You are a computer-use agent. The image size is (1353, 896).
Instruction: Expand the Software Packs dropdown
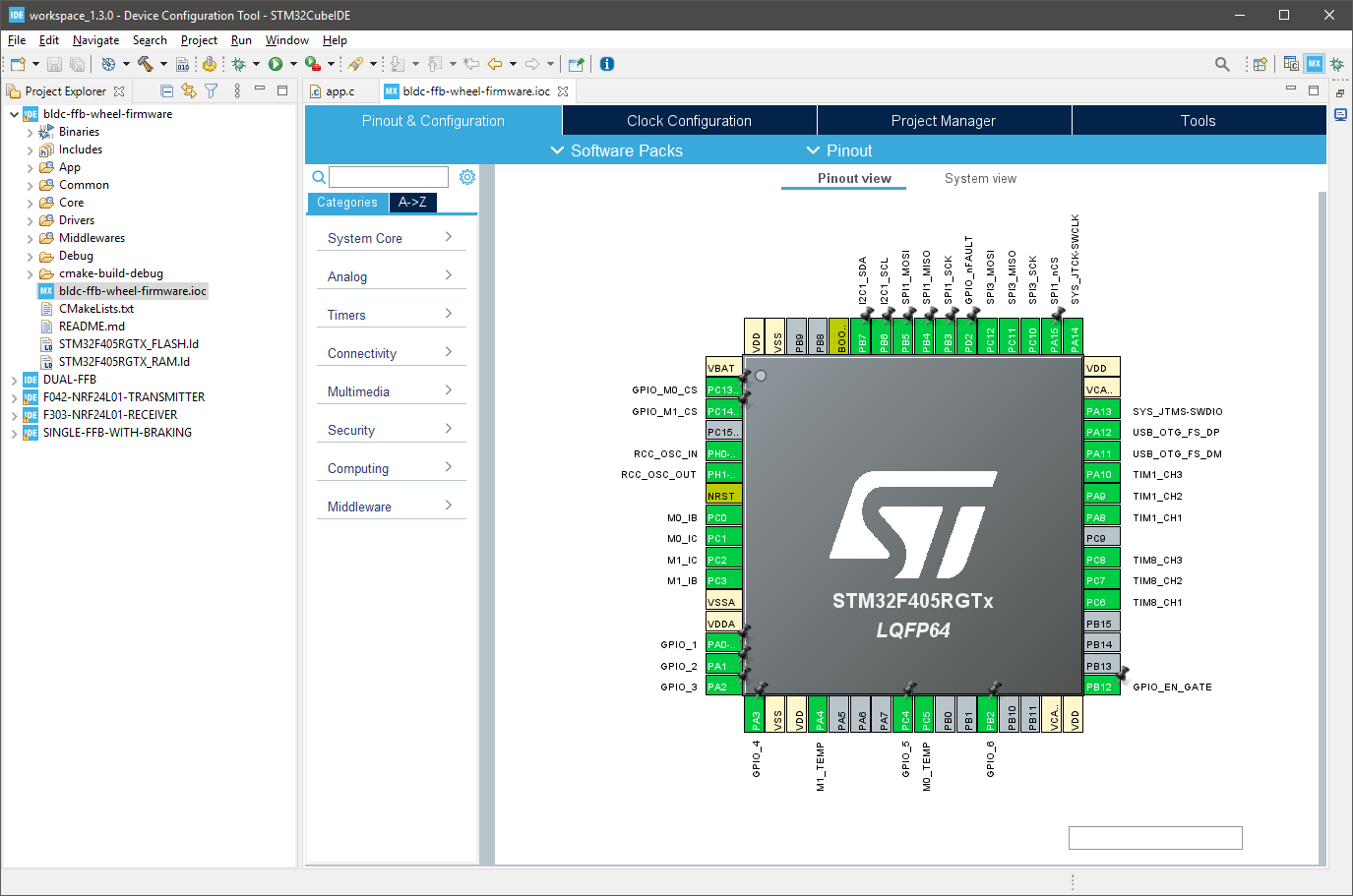tap(616, 150)
